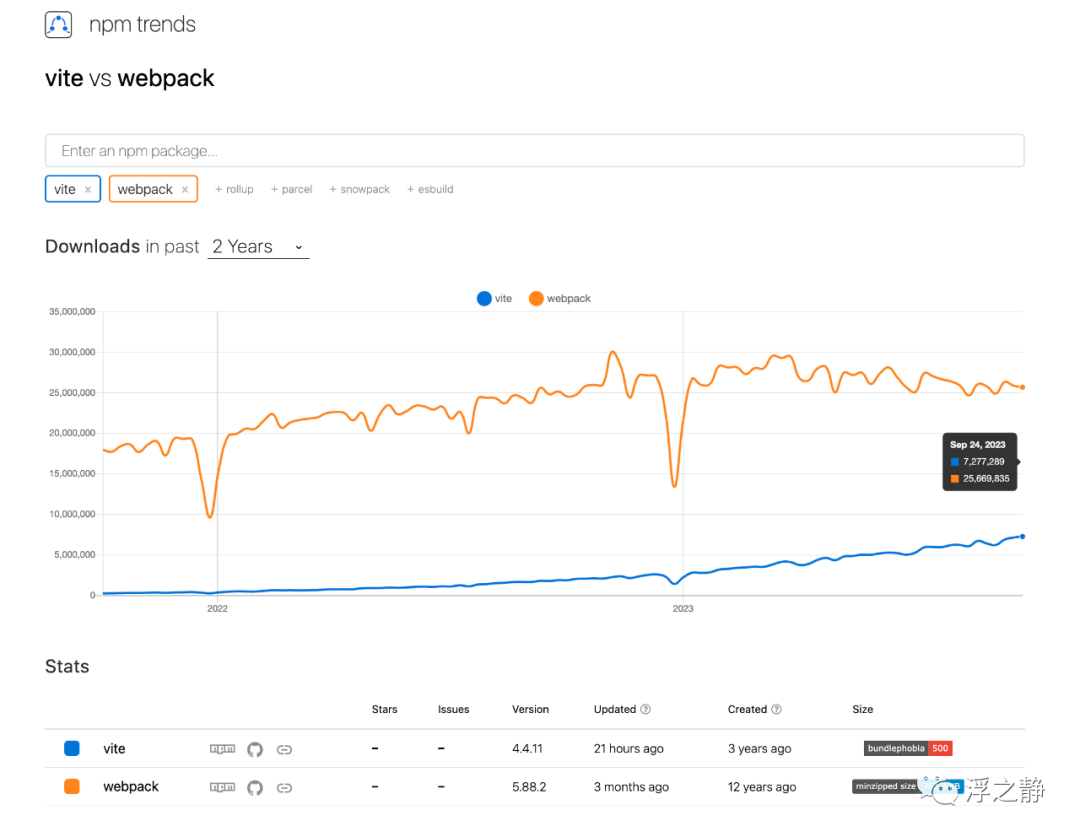Remove the webpack package tag
This screenshot has width=1080, height=837.
pyautogui.click(x=185, y=189)
